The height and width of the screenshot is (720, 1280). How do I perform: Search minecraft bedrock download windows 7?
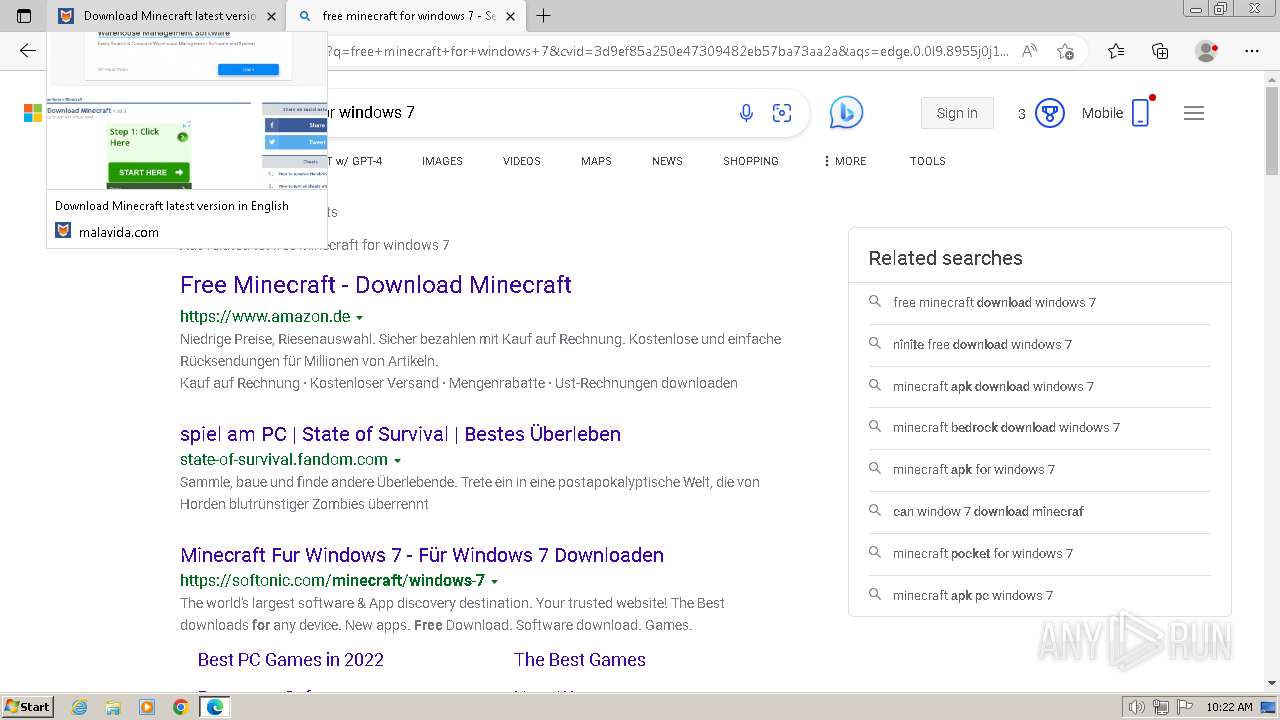pos(1040,427)
